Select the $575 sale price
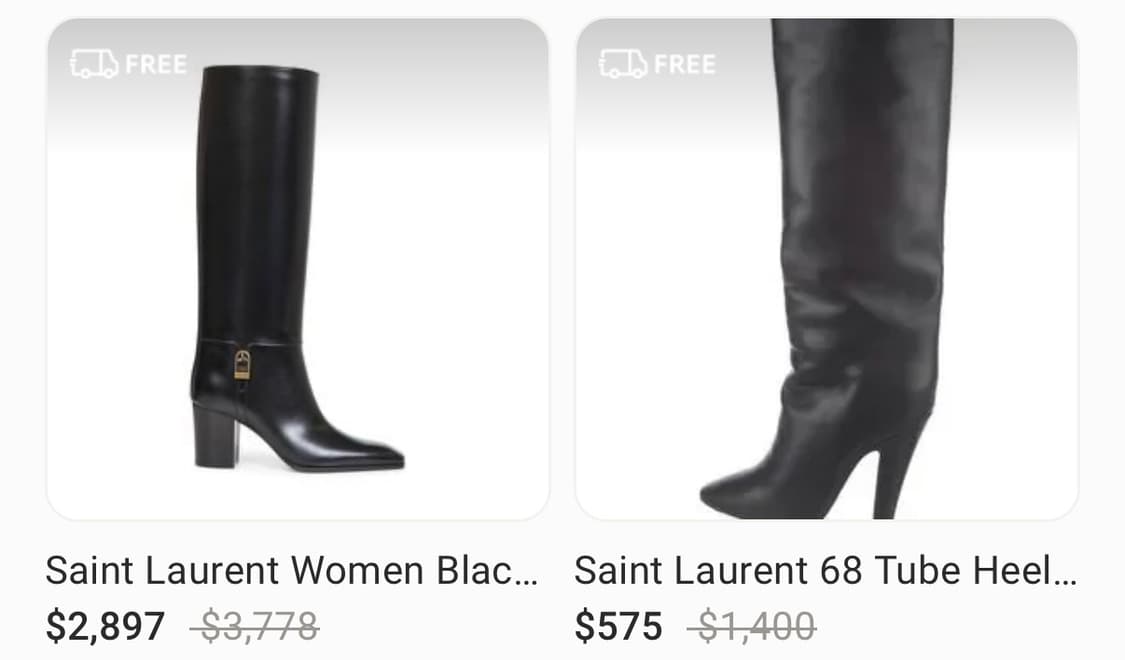This screenshot has height=660, width=1125. 618,626
